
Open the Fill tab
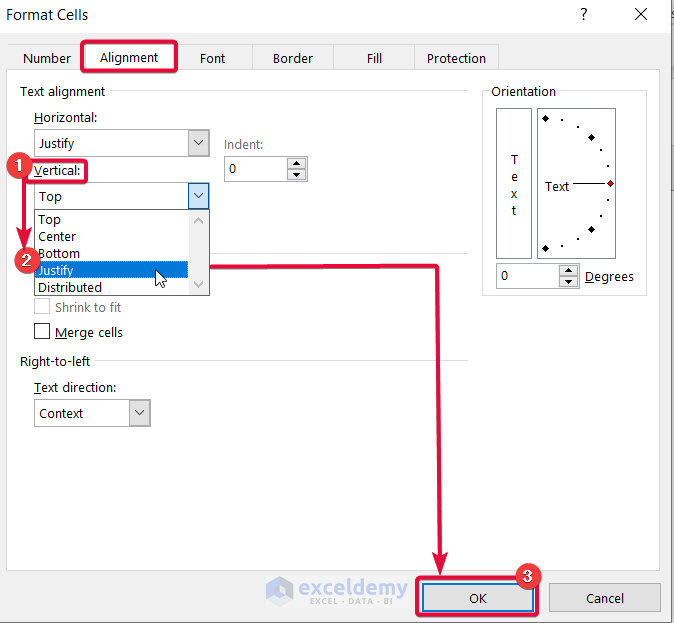tap(374, 58)
